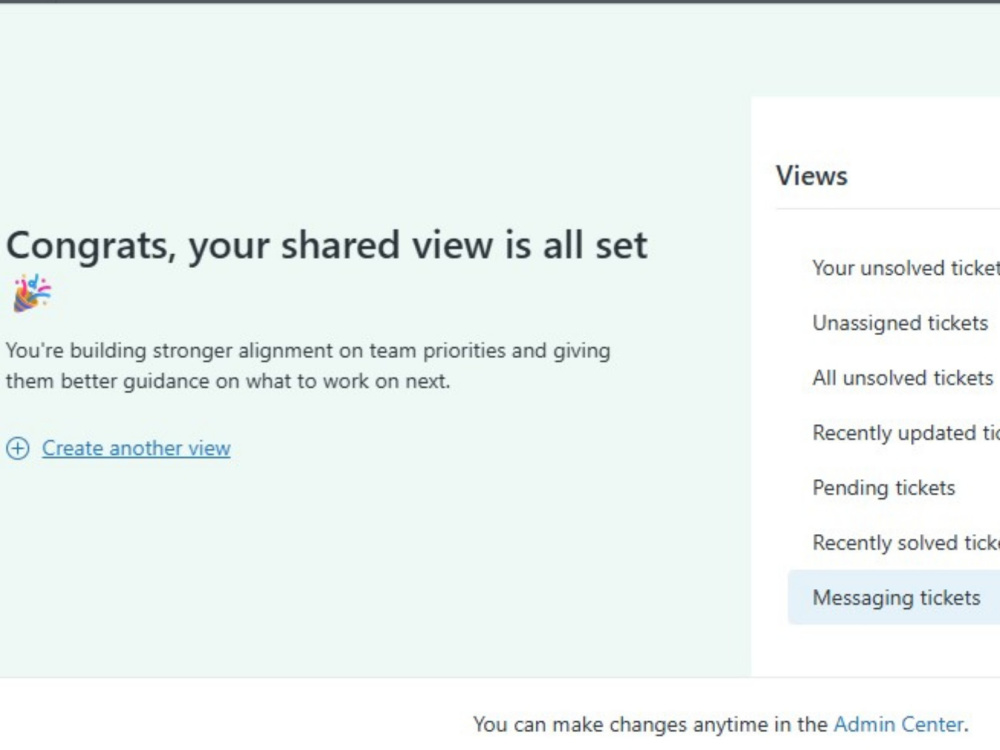Click the Views panel heading

(811, 175)
